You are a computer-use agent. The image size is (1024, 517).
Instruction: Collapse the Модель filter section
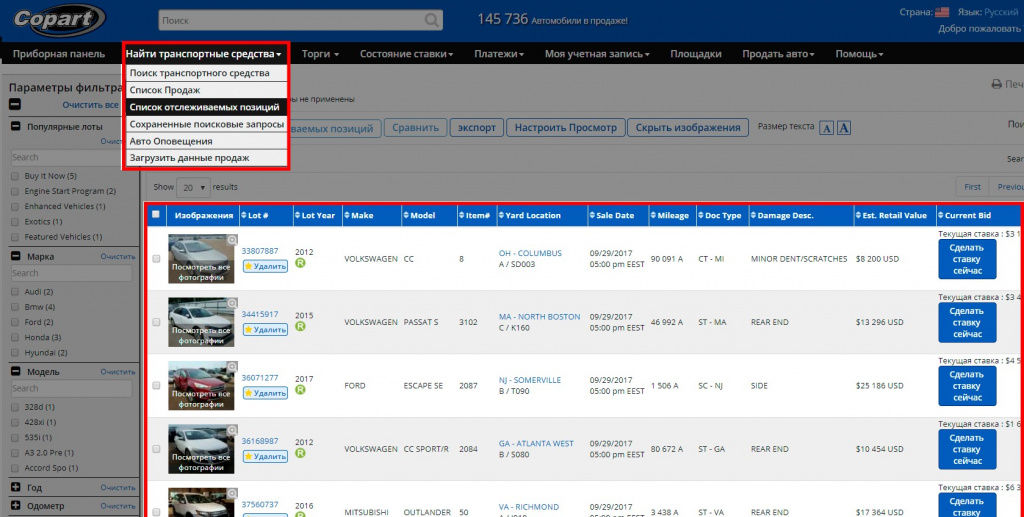pos(16,371)
